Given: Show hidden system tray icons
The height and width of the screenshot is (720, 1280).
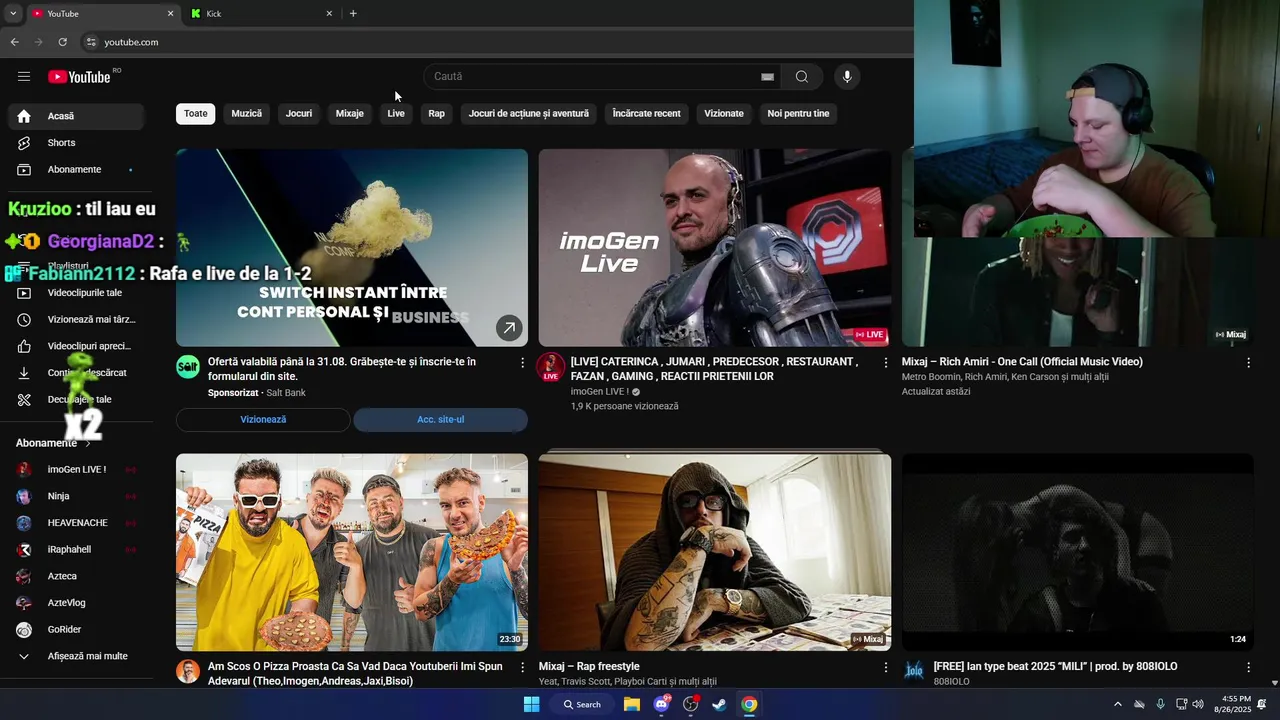Looking at the screenshot, I should [x=1118, y=704].
